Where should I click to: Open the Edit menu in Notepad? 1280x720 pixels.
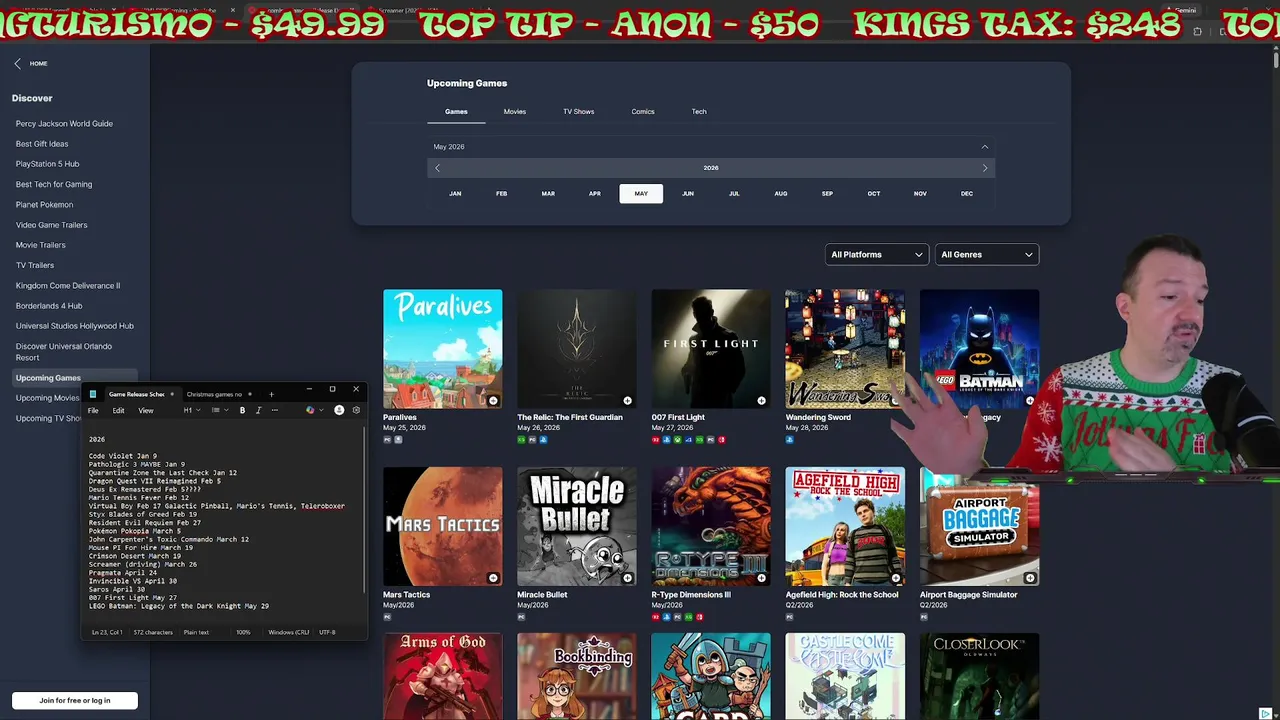tap(118, 410)
